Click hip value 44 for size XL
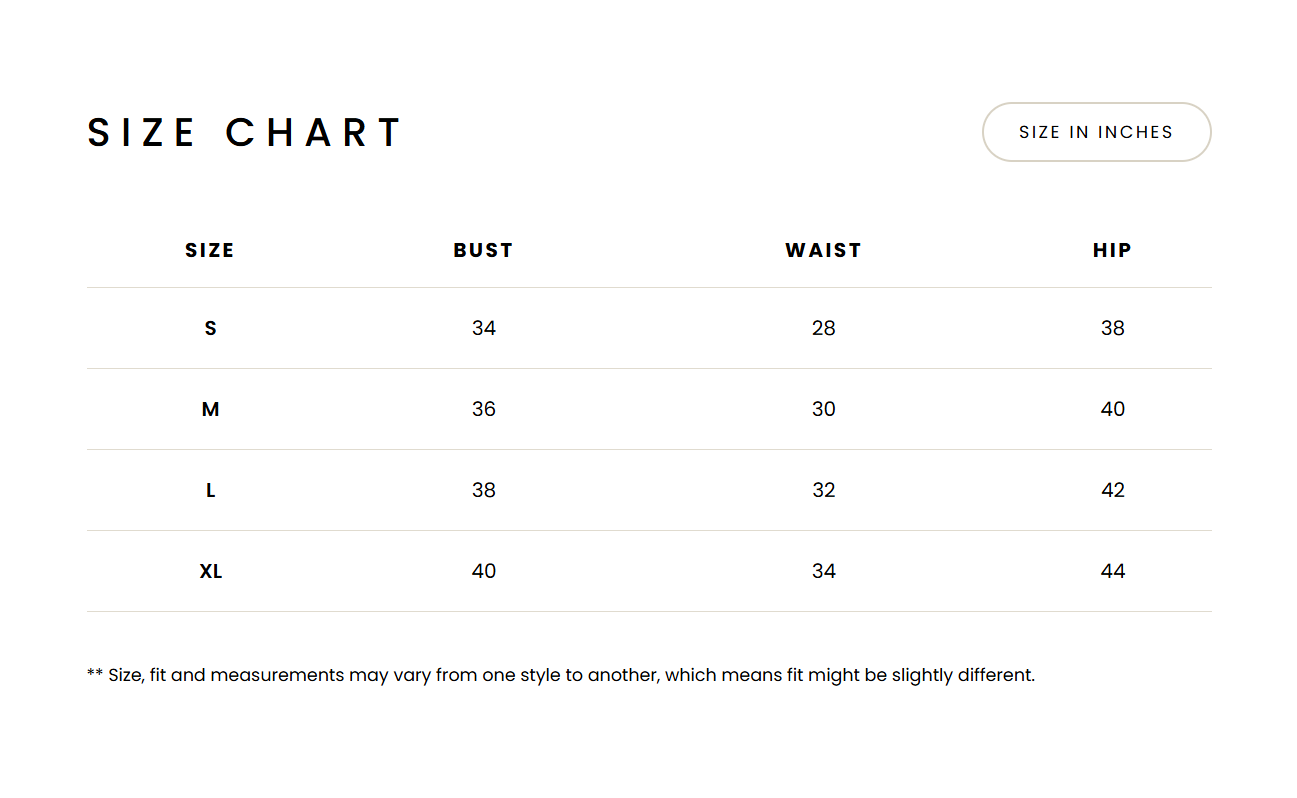1297x798 pixels. coord(1112,571)
